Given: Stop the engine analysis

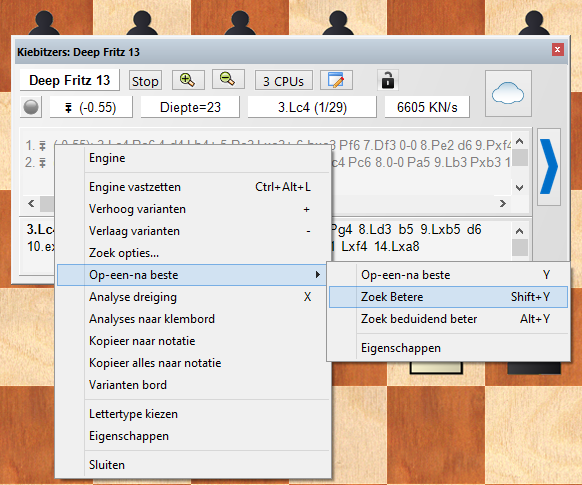Looking at the screenshot, I should [x=145, y=81].
